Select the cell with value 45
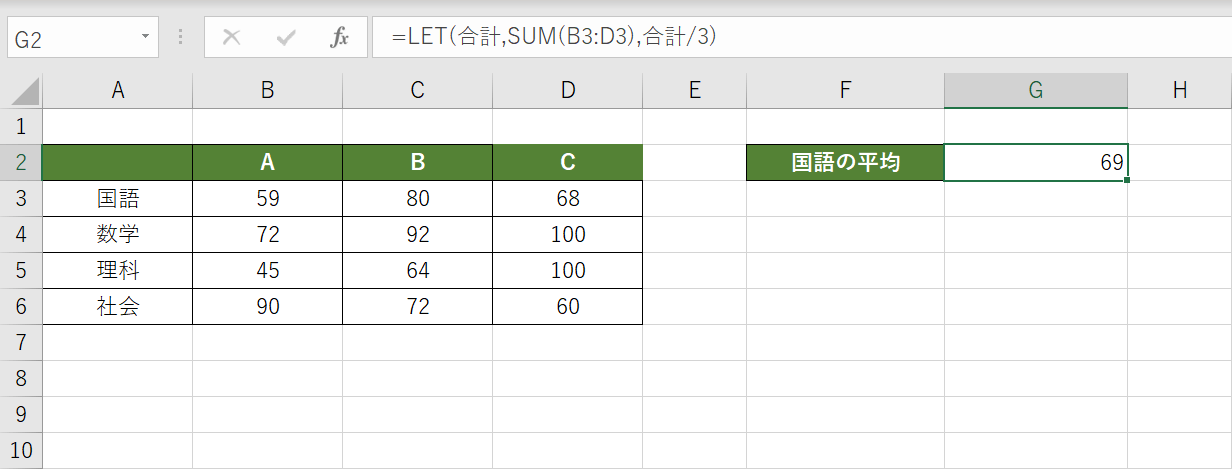 pyautogui.click(x=267, y=271)
